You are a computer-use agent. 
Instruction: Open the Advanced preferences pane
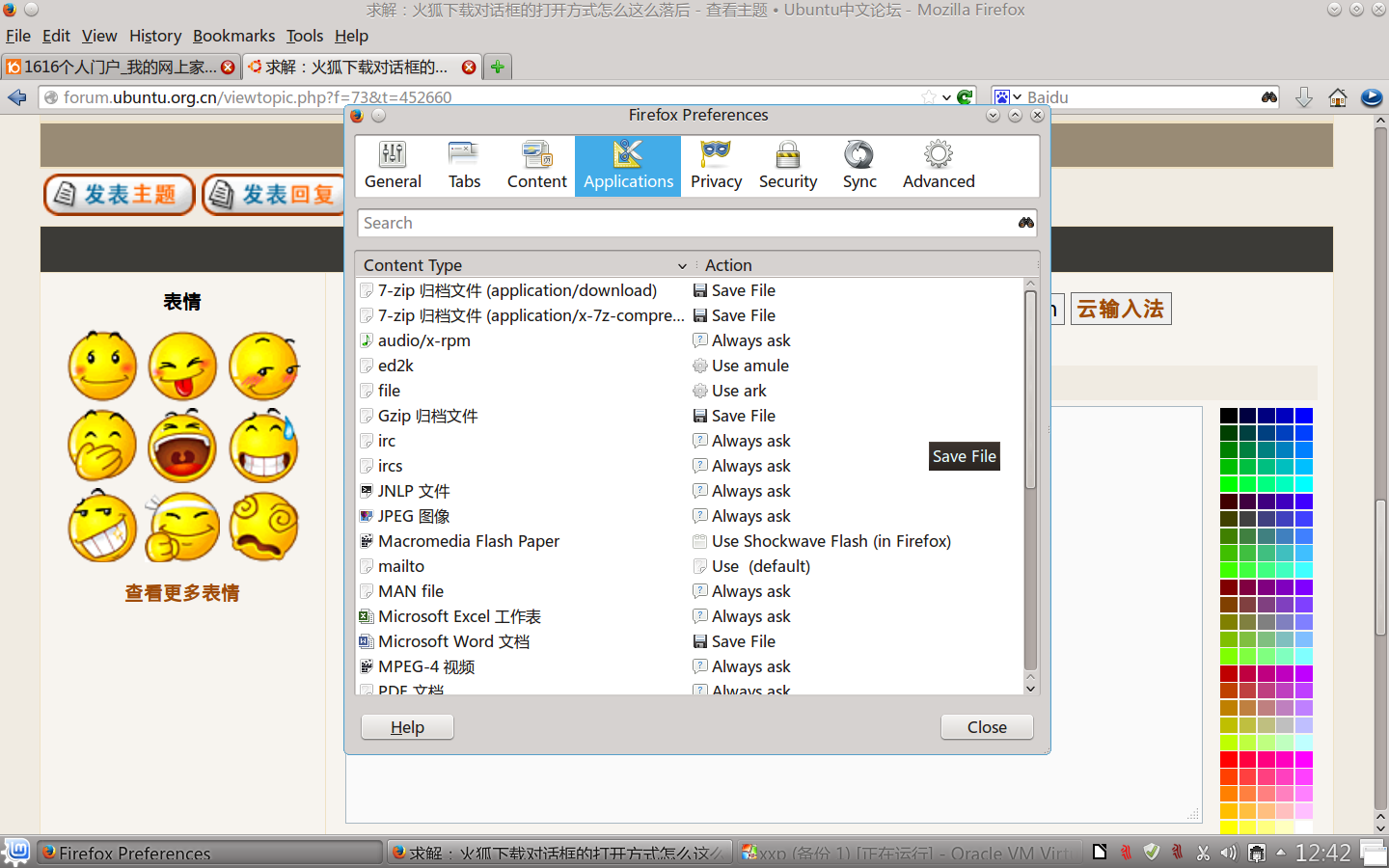coord(939,166)
